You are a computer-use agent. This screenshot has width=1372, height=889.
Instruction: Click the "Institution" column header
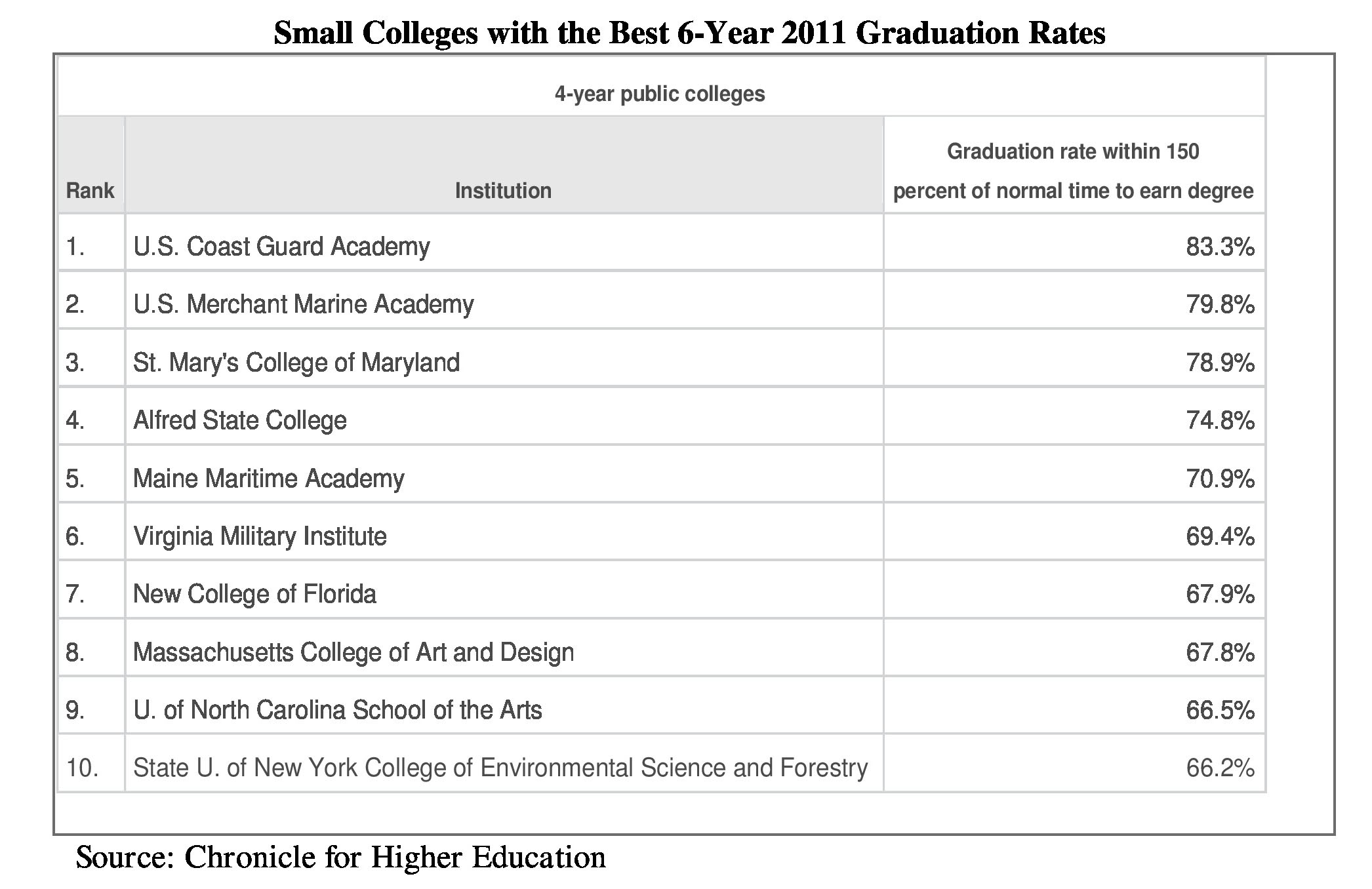pos(503,191)
